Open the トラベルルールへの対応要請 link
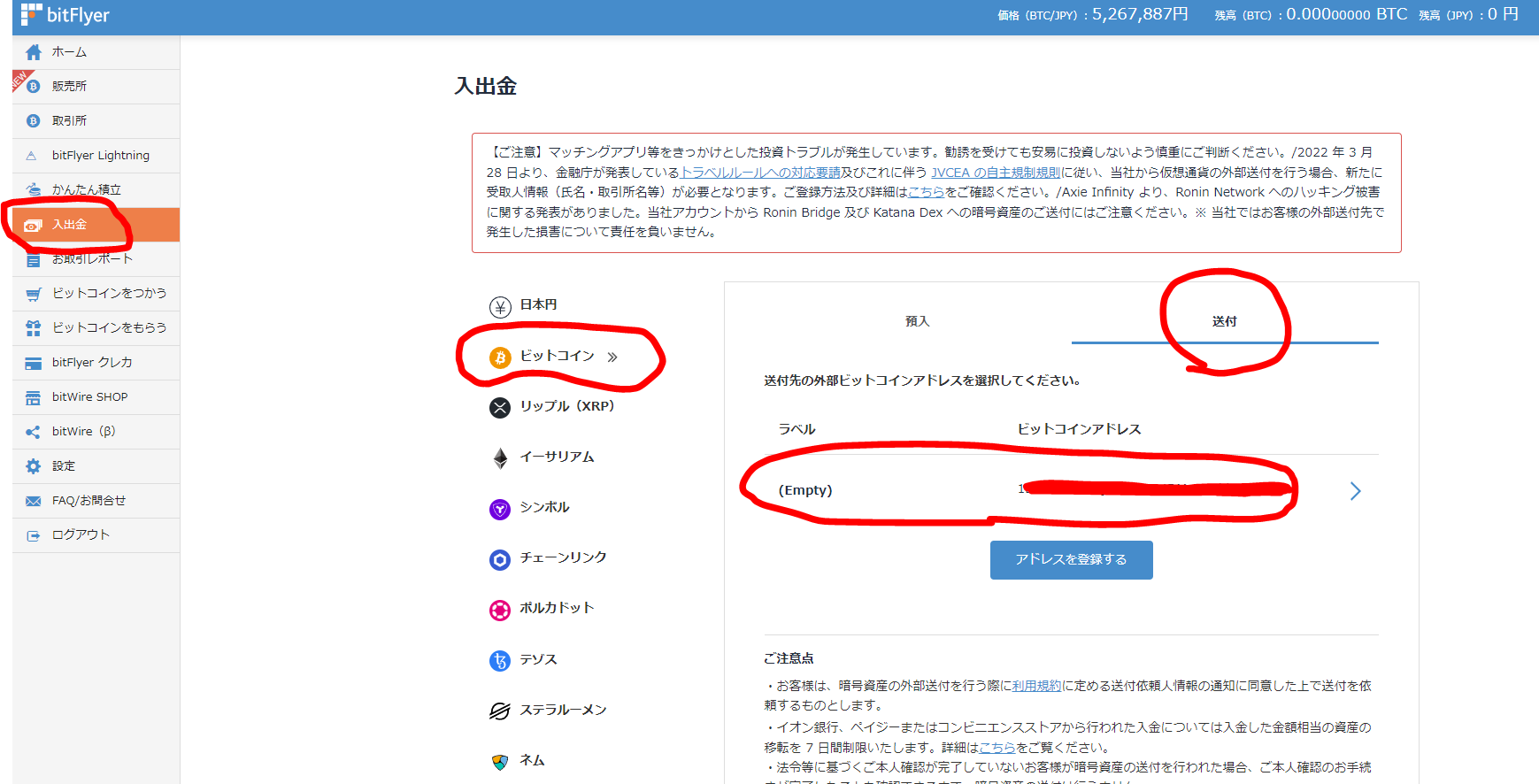 759,173
